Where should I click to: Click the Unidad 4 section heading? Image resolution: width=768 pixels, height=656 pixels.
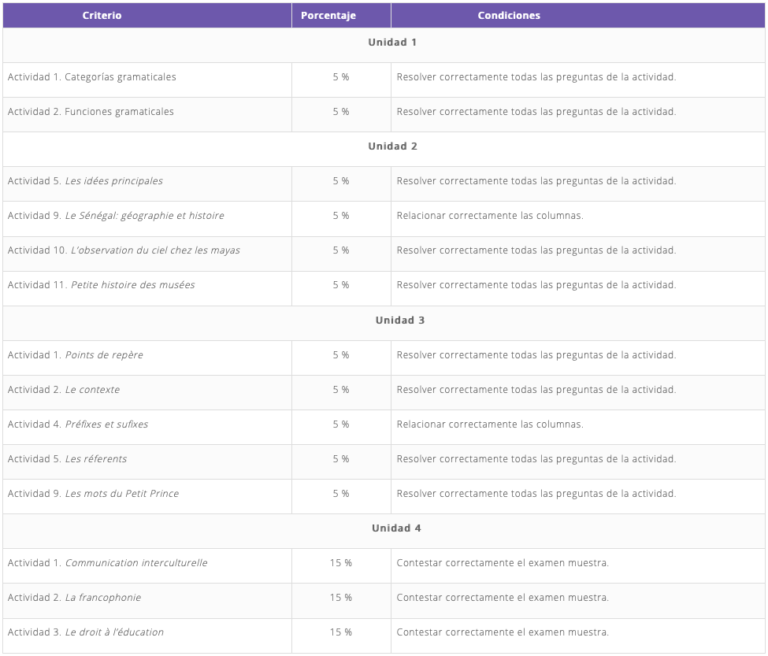tap(392, 529)
